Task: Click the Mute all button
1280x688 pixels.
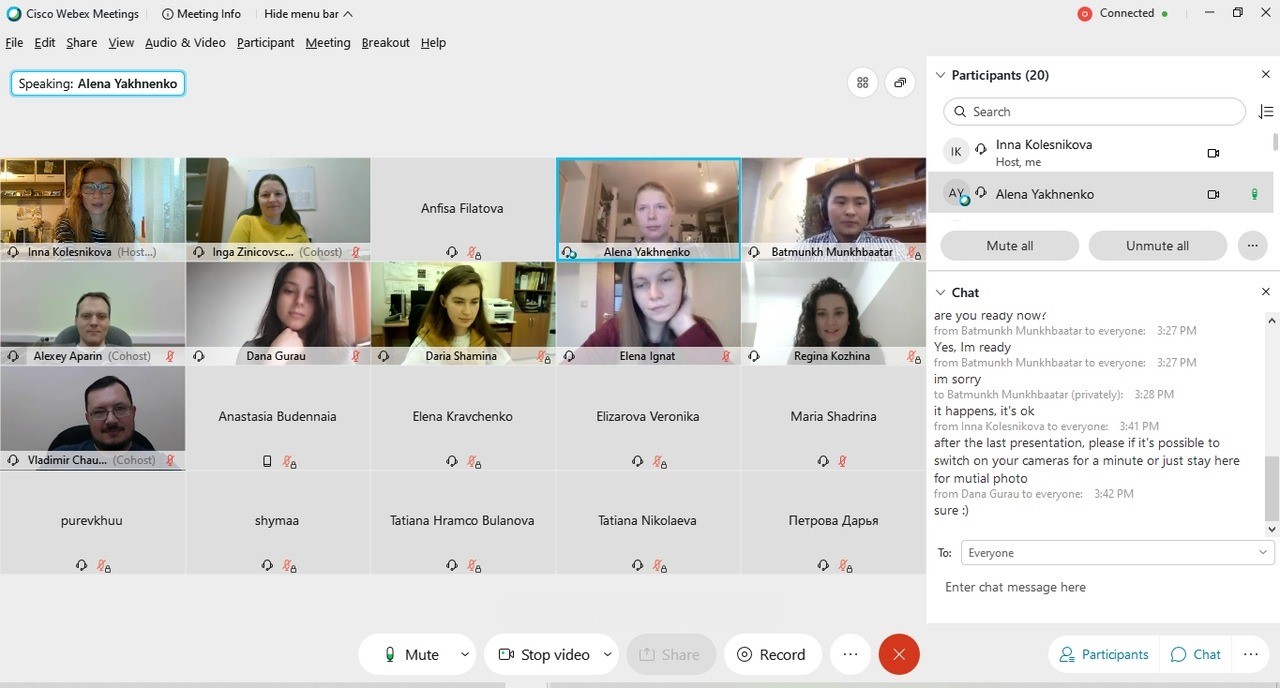Action: 1009,245
